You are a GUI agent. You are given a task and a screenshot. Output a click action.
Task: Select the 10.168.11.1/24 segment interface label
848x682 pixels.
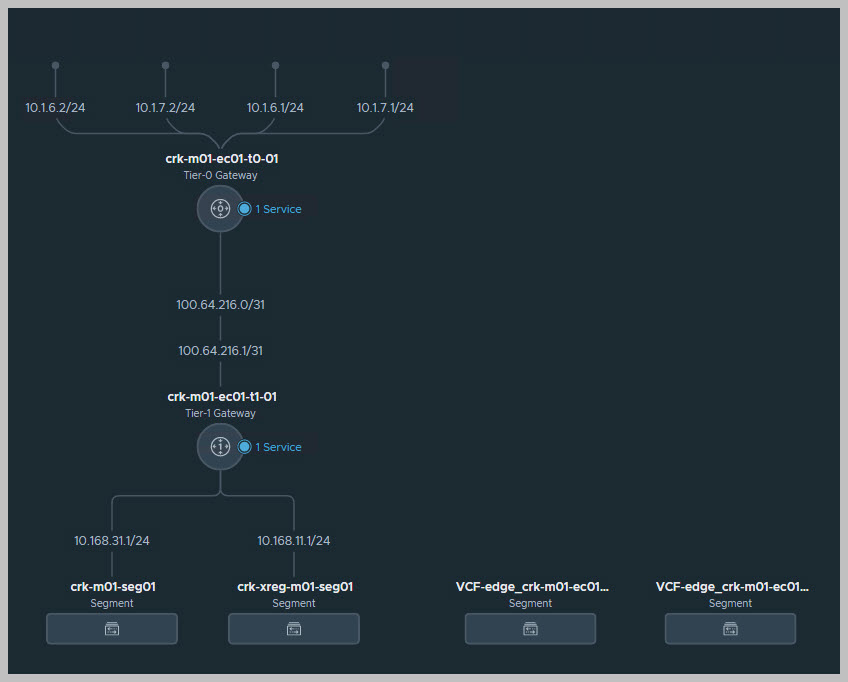(294, 541)
